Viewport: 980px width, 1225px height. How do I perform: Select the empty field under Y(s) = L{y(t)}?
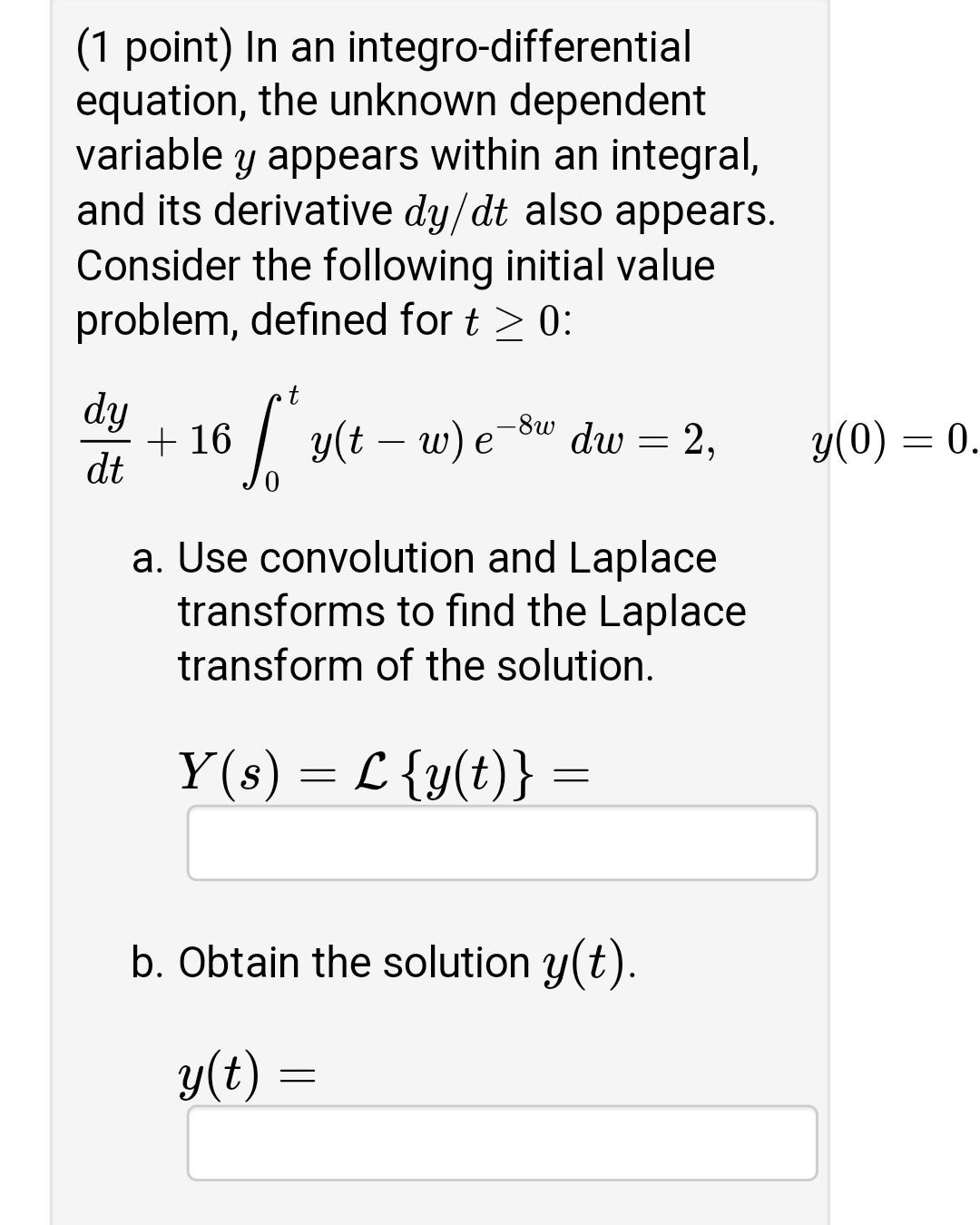click(x=503, y=842)
